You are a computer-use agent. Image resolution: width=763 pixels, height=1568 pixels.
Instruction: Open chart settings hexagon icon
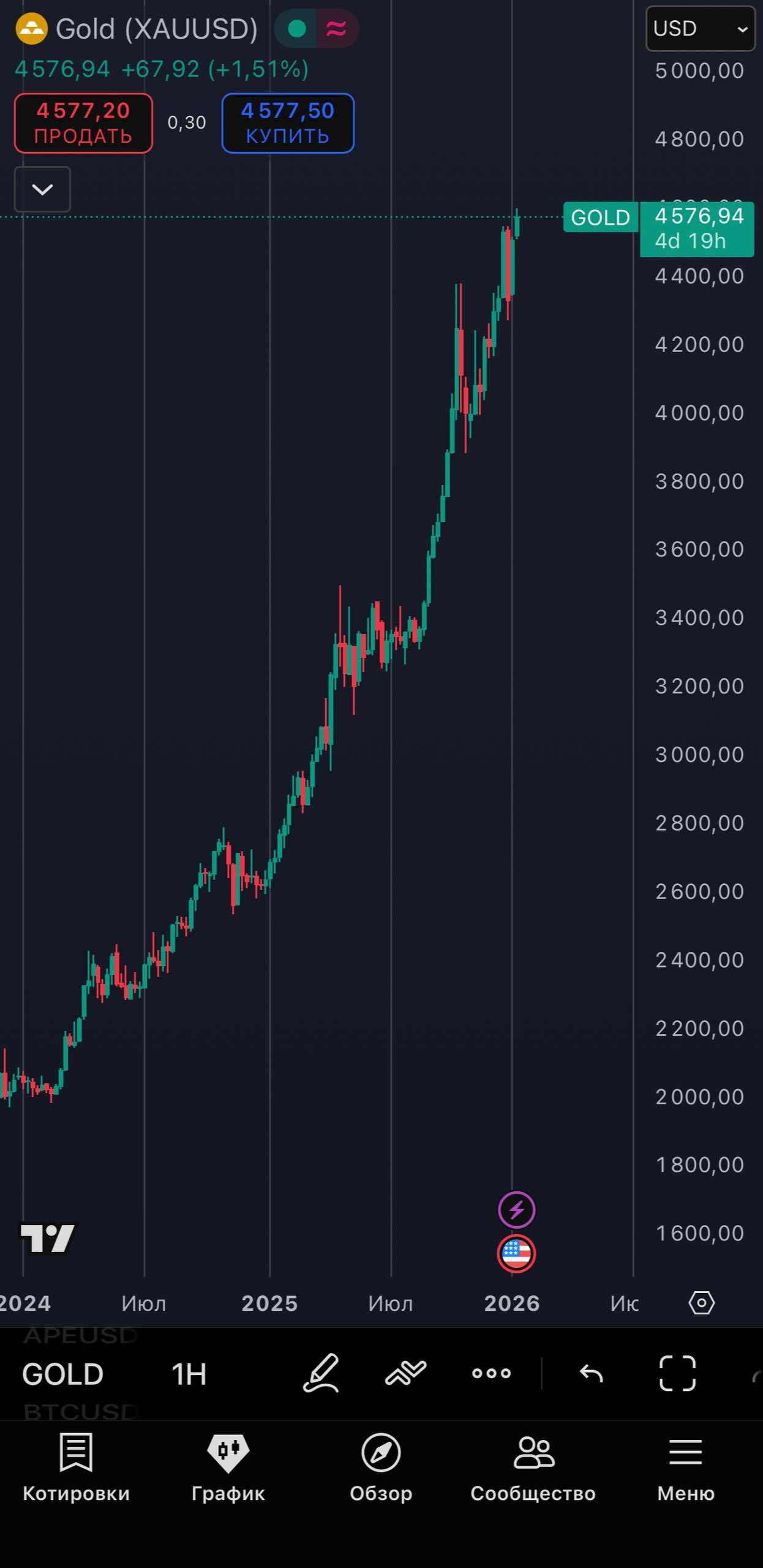(701, 1303)
